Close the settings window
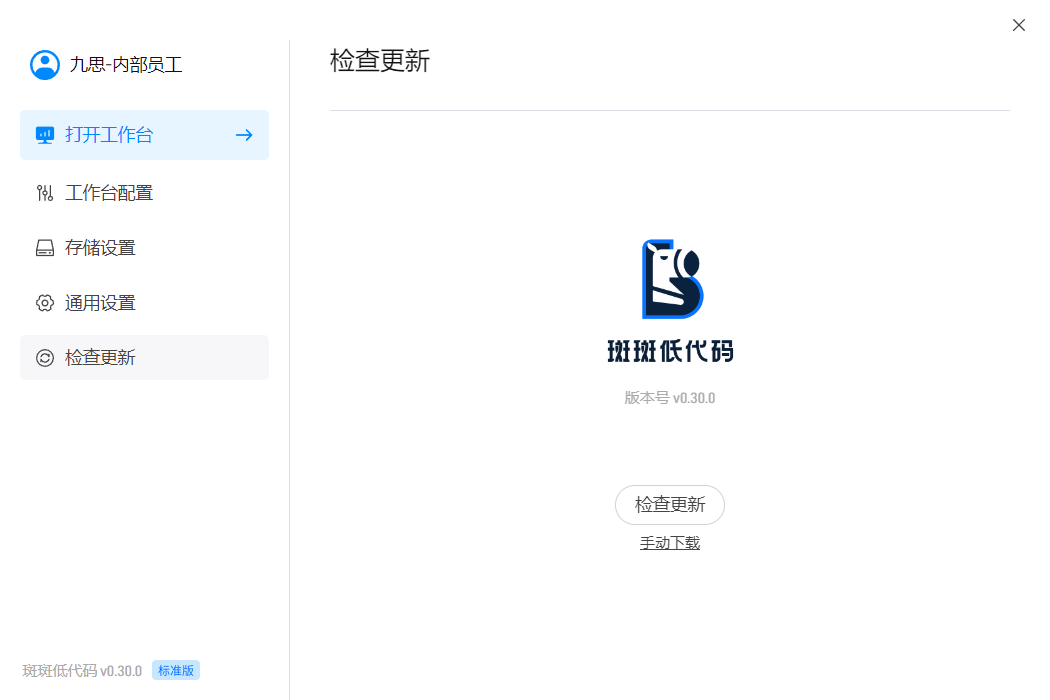The image size is (1050, 700). [1019, 25]
